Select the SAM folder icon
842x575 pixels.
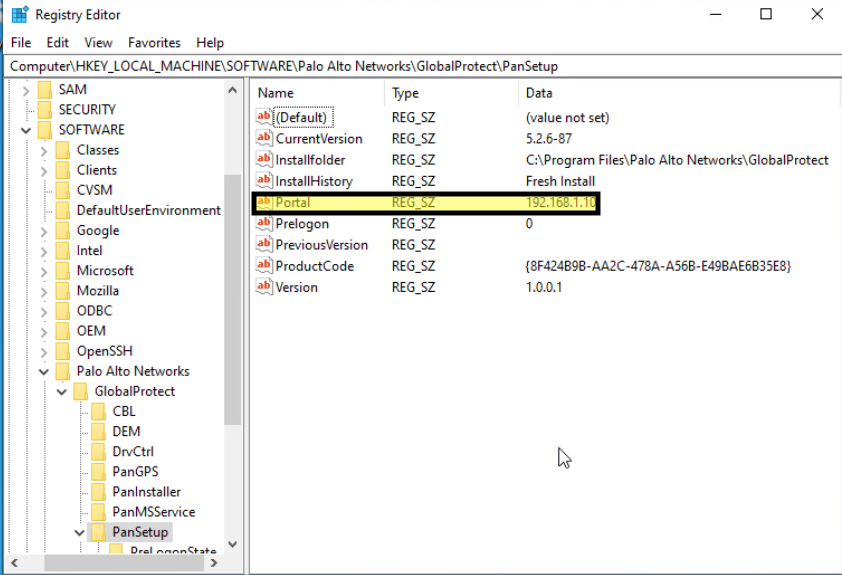[x=45, y=89]
